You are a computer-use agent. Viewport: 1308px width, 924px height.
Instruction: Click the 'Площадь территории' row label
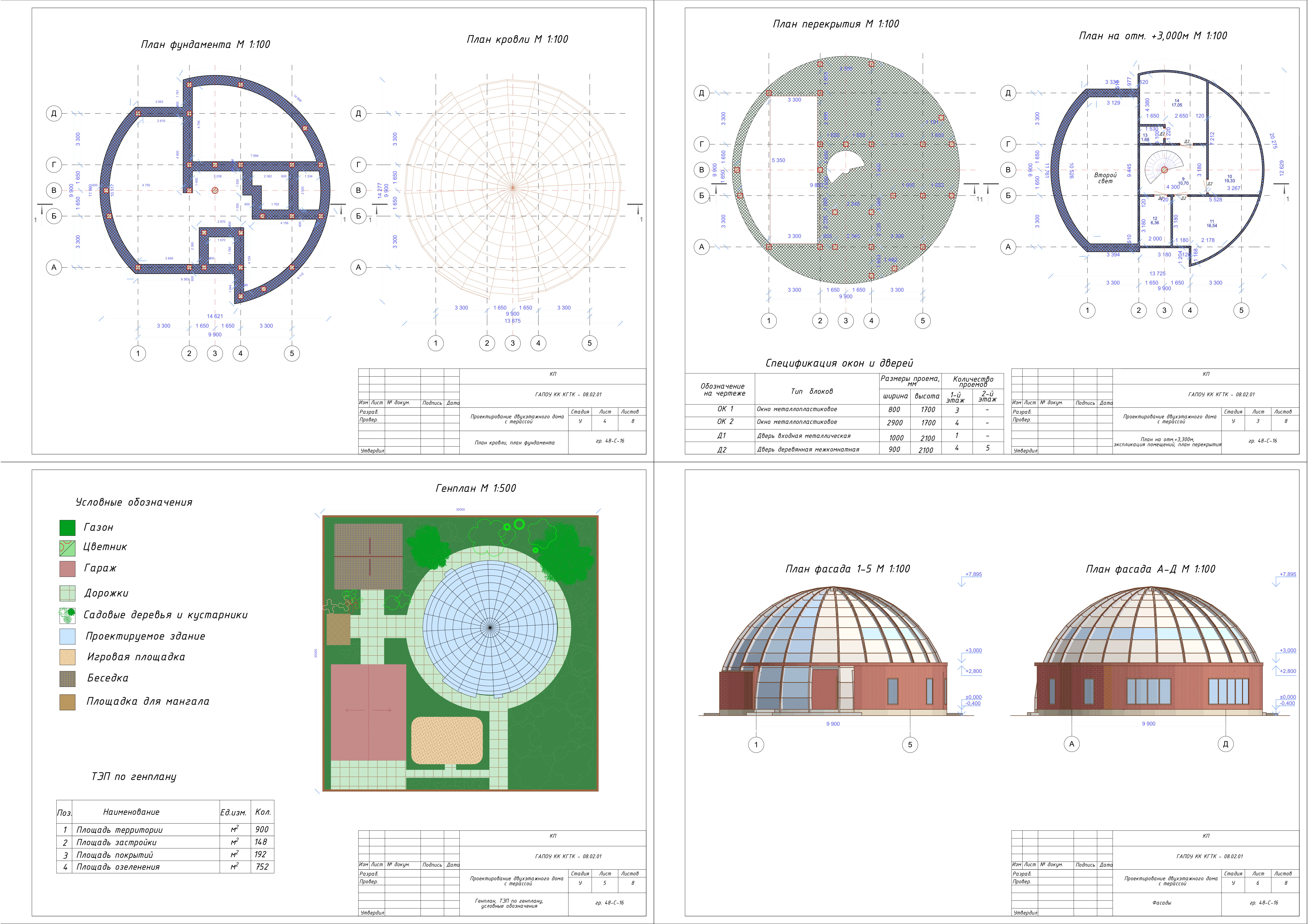tap(120, 830)
